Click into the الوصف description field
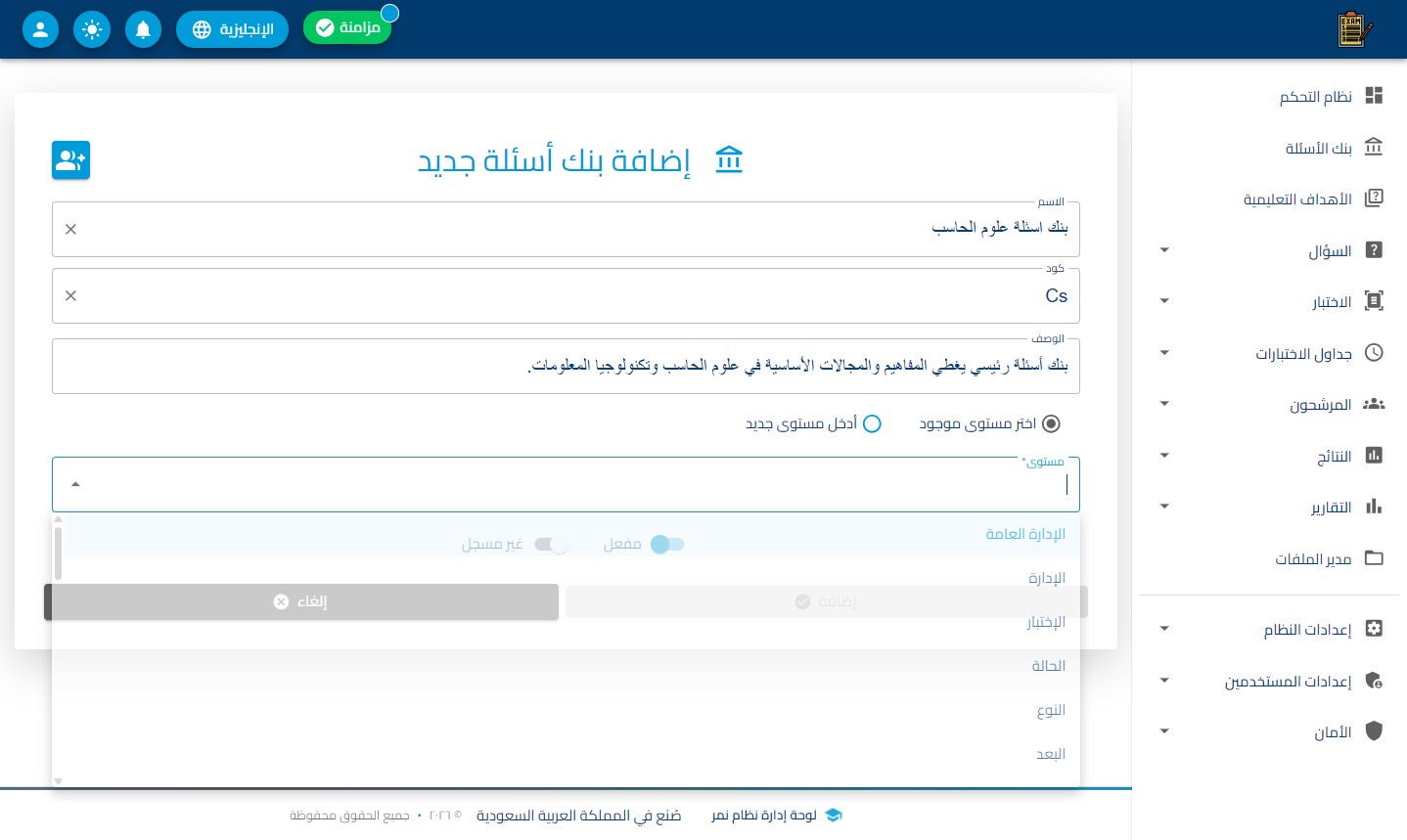1407x840 pixels. (566, 366)
